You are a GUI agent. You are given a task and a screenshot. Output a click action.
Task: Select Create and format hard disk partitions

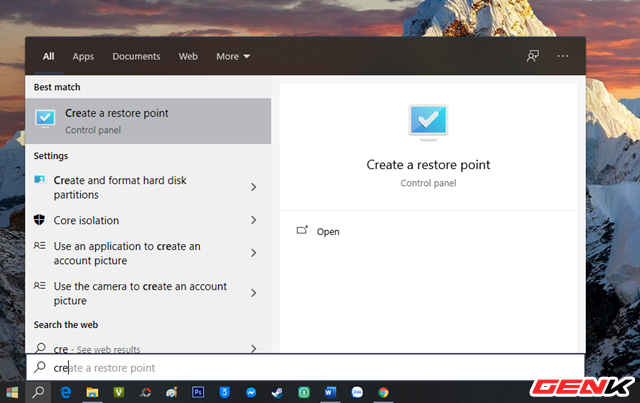point(148,187)
